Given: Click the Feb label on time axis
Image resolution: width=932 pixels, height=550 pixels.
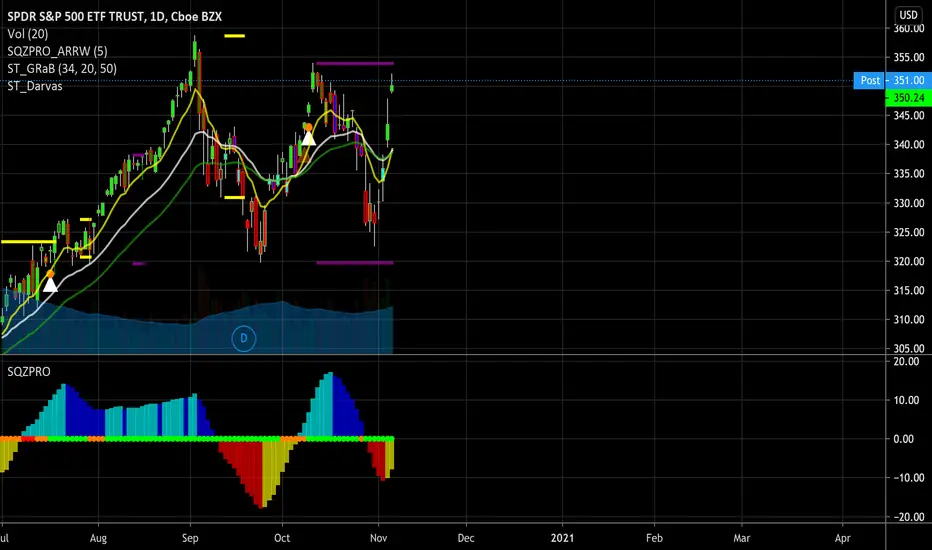Looking at the screenshot, I should [654, 538].
